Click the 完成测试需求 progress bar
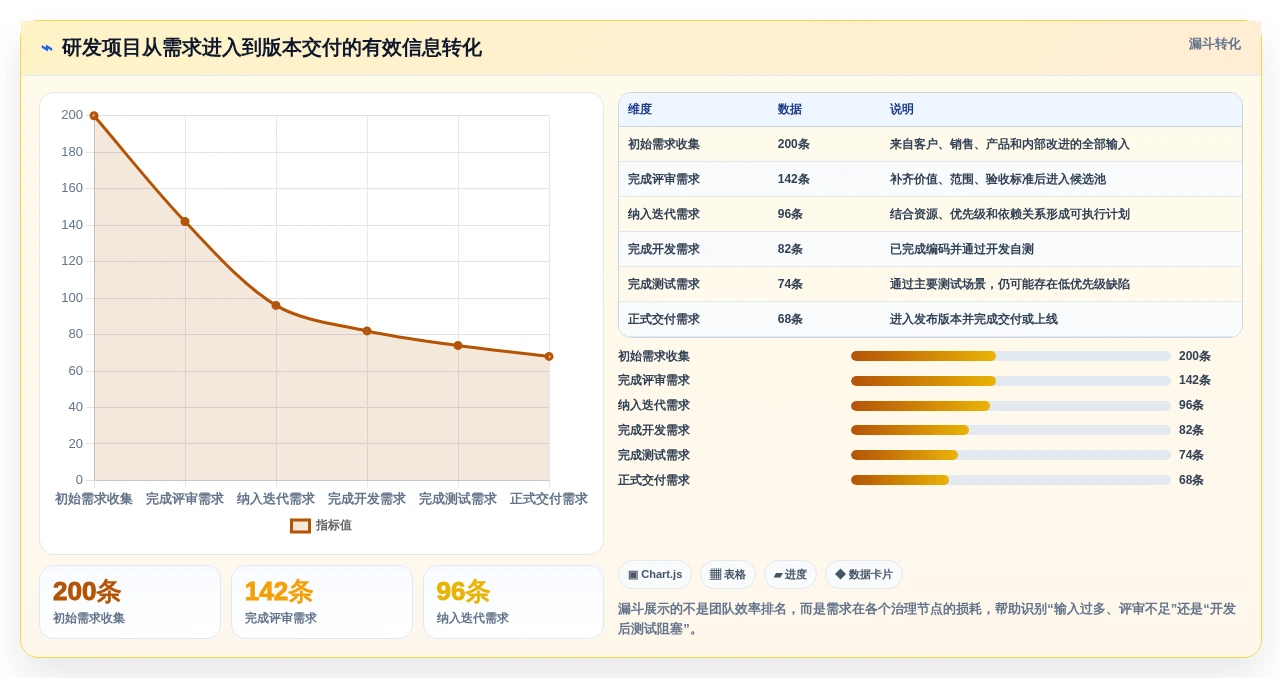The height and width of the screenshot is (678, 1282). tap(1011, 455)
